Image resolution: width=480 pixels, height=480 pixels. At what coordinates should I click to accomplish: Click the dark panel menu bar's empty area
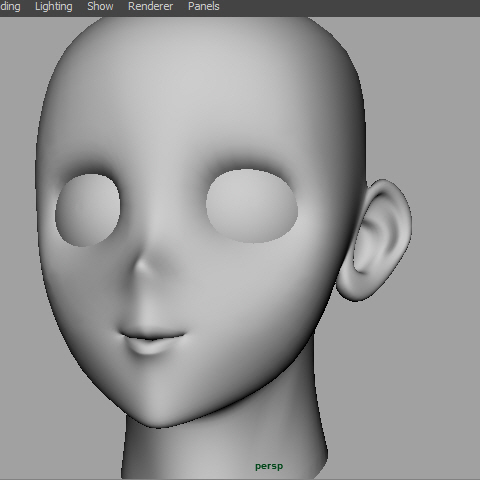(x=350, y=7)
